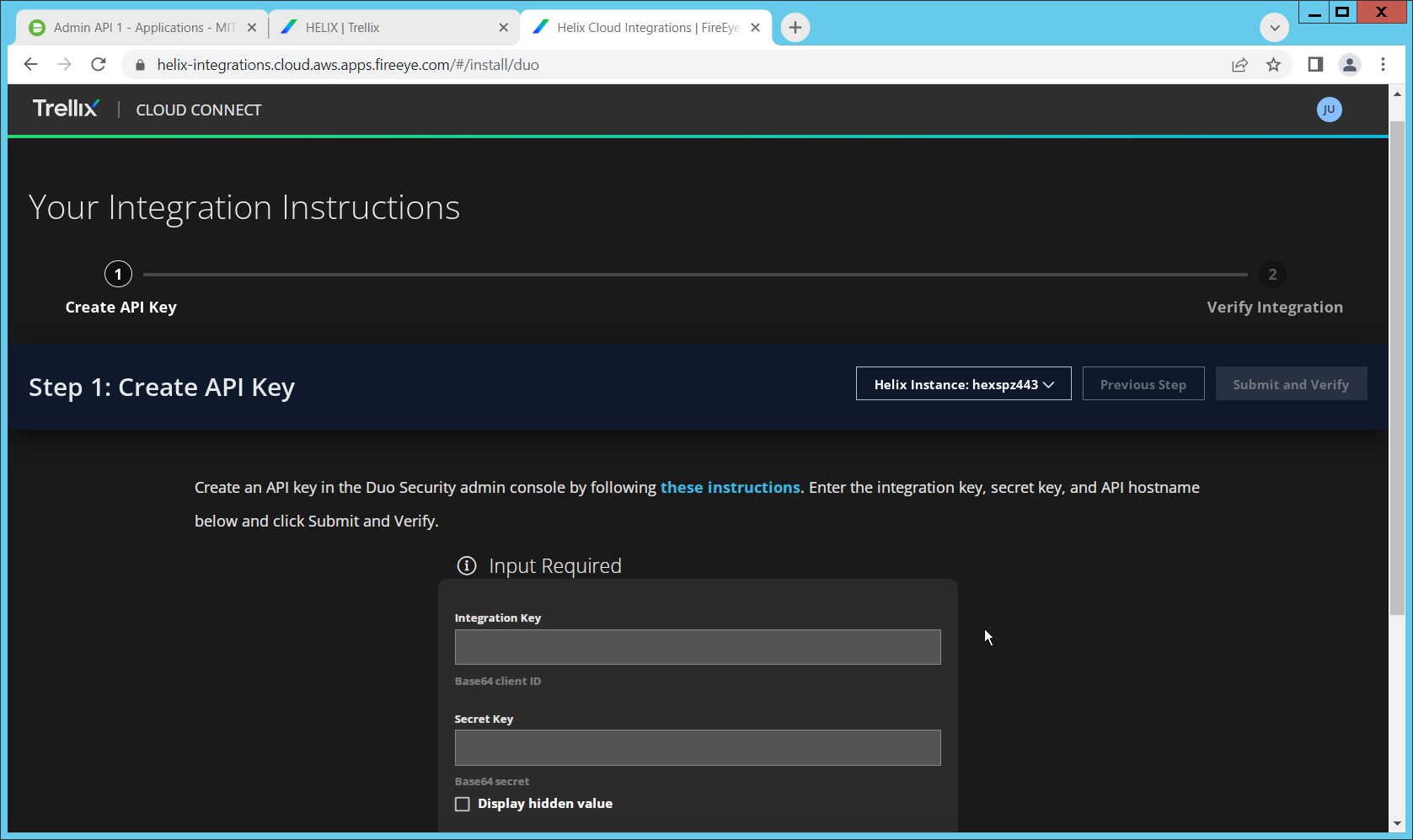Focus the Secret Key input field
The height and width of the screenshot is (840, 1413).
pyautogui.click(x=697, y=747)
